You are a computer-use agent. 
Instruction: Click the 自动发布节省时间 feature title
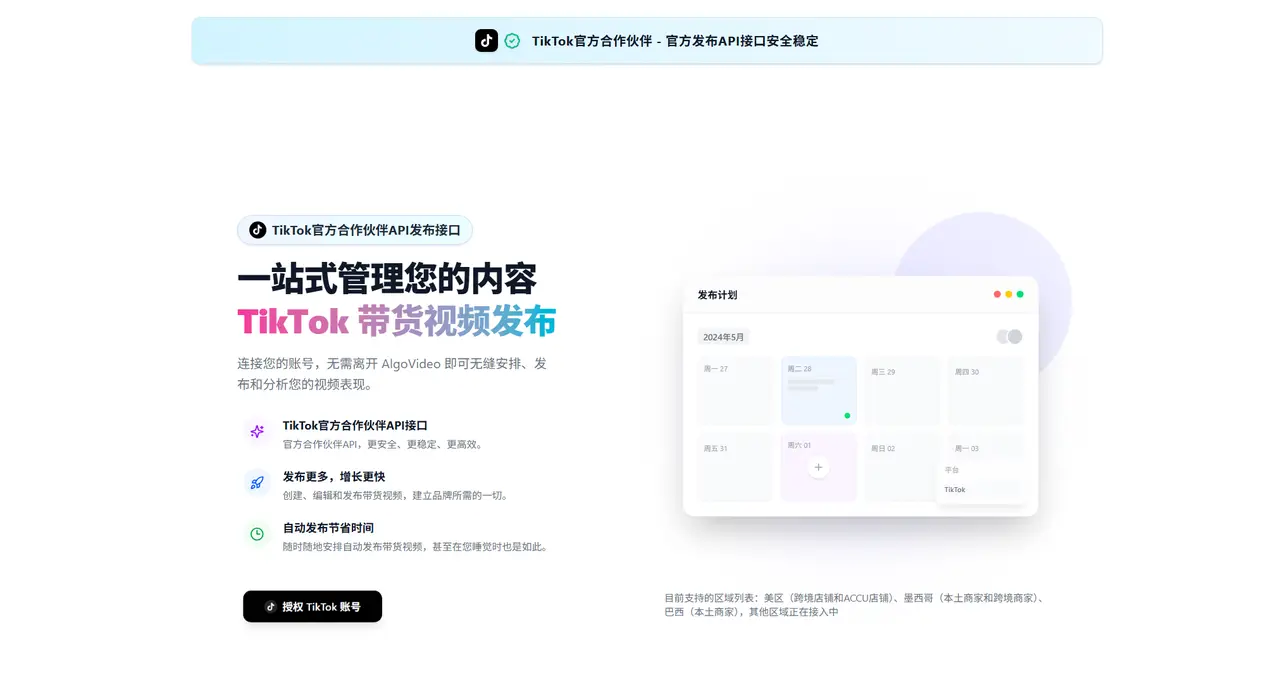328,527
